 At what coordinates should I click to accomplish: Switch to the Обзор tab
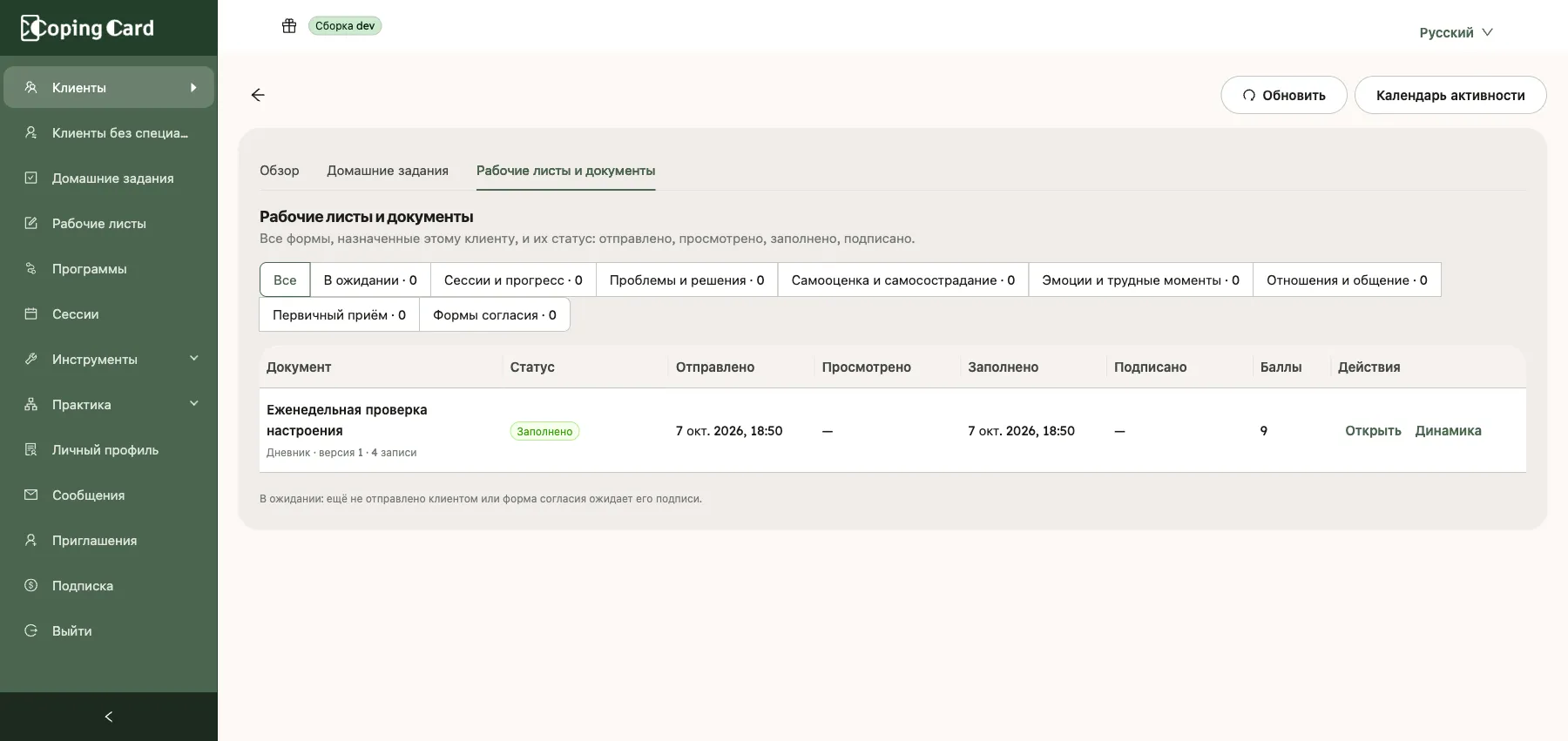(x=280, y=171)
